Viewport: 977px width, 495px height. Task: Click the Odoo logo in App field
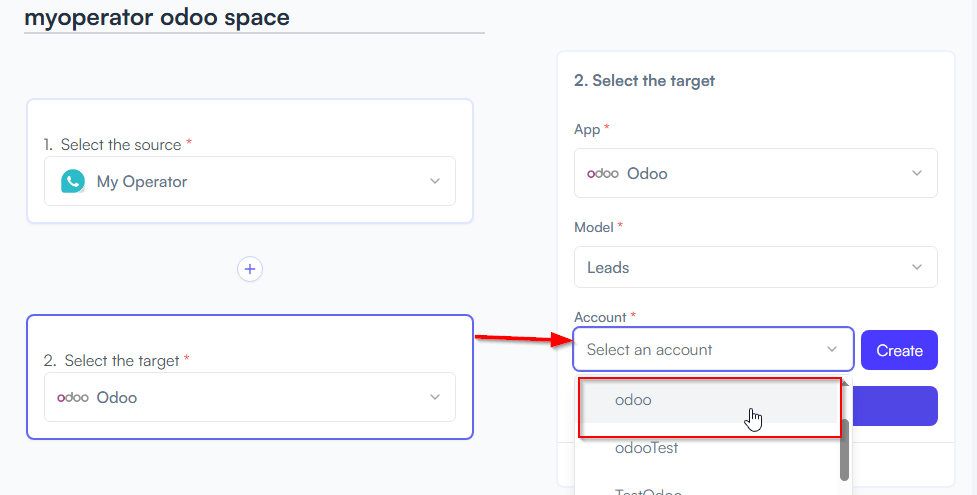pos(602,173)
